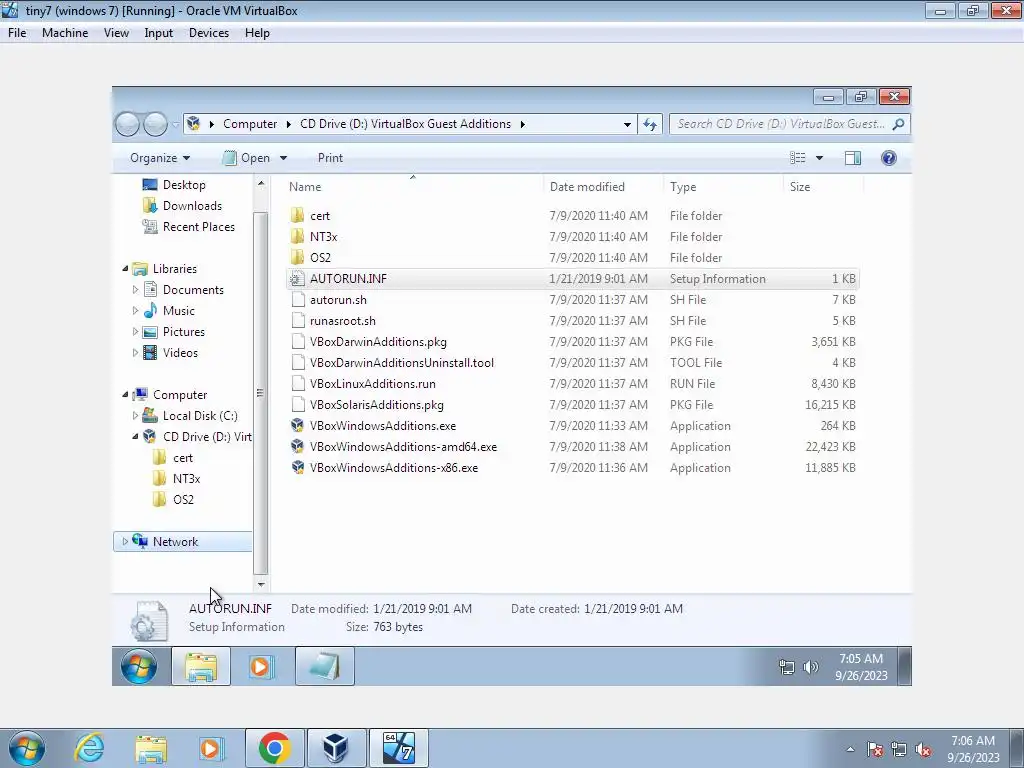Screen dimensions: 1024x768
Task: Select the runasroot.sh file icon
Action: tap(298, 321)
